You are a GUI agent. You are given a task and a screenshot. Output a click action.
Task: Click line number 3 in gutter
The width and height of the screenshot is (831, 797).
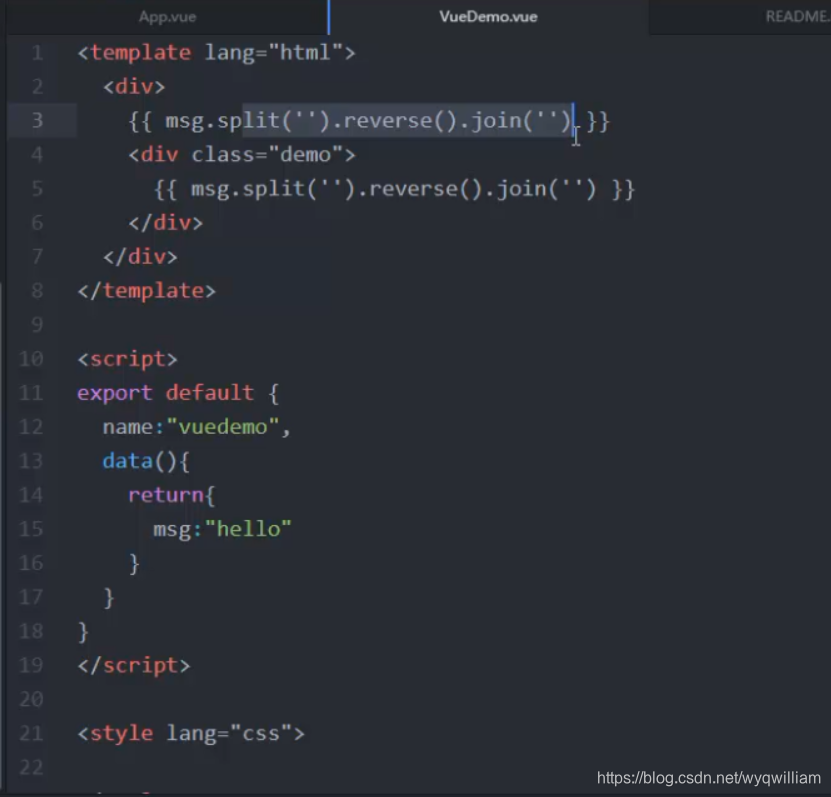click(x=37, y=120)
